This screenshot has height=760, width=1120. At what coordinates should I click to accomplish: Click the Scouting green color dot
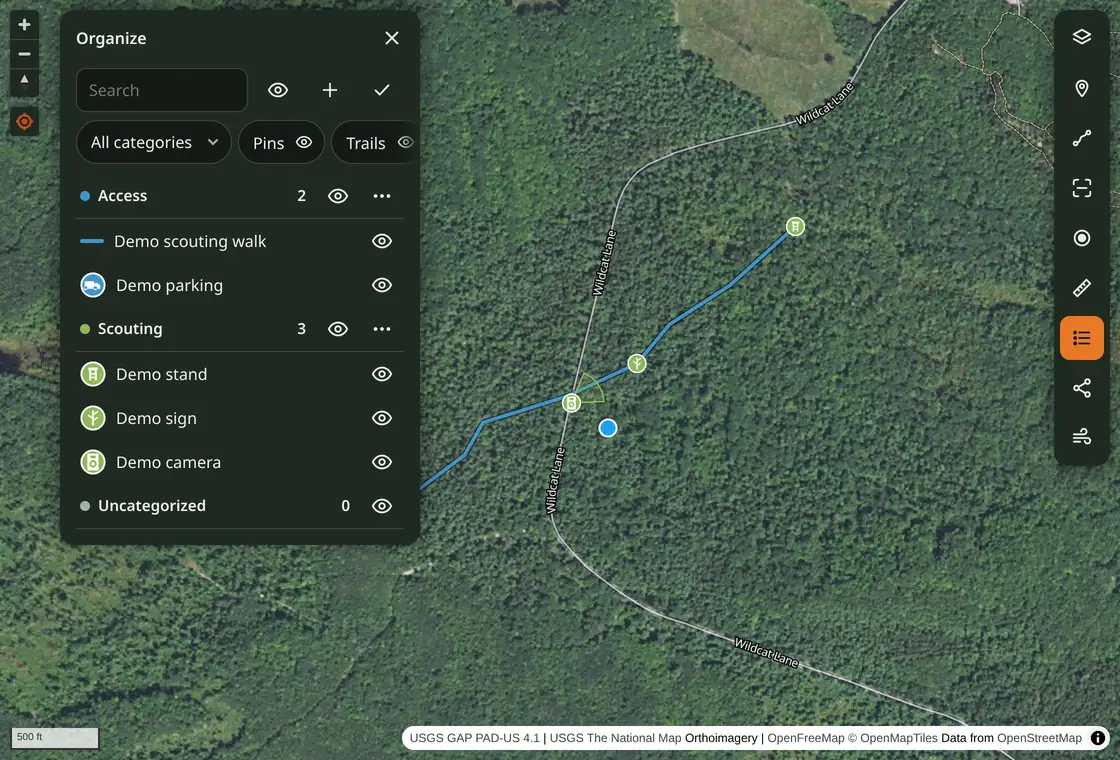tap(85, 329)
